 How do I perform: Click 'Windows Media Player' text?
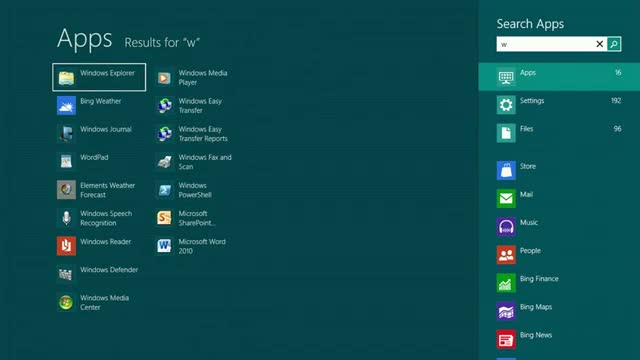203,78
